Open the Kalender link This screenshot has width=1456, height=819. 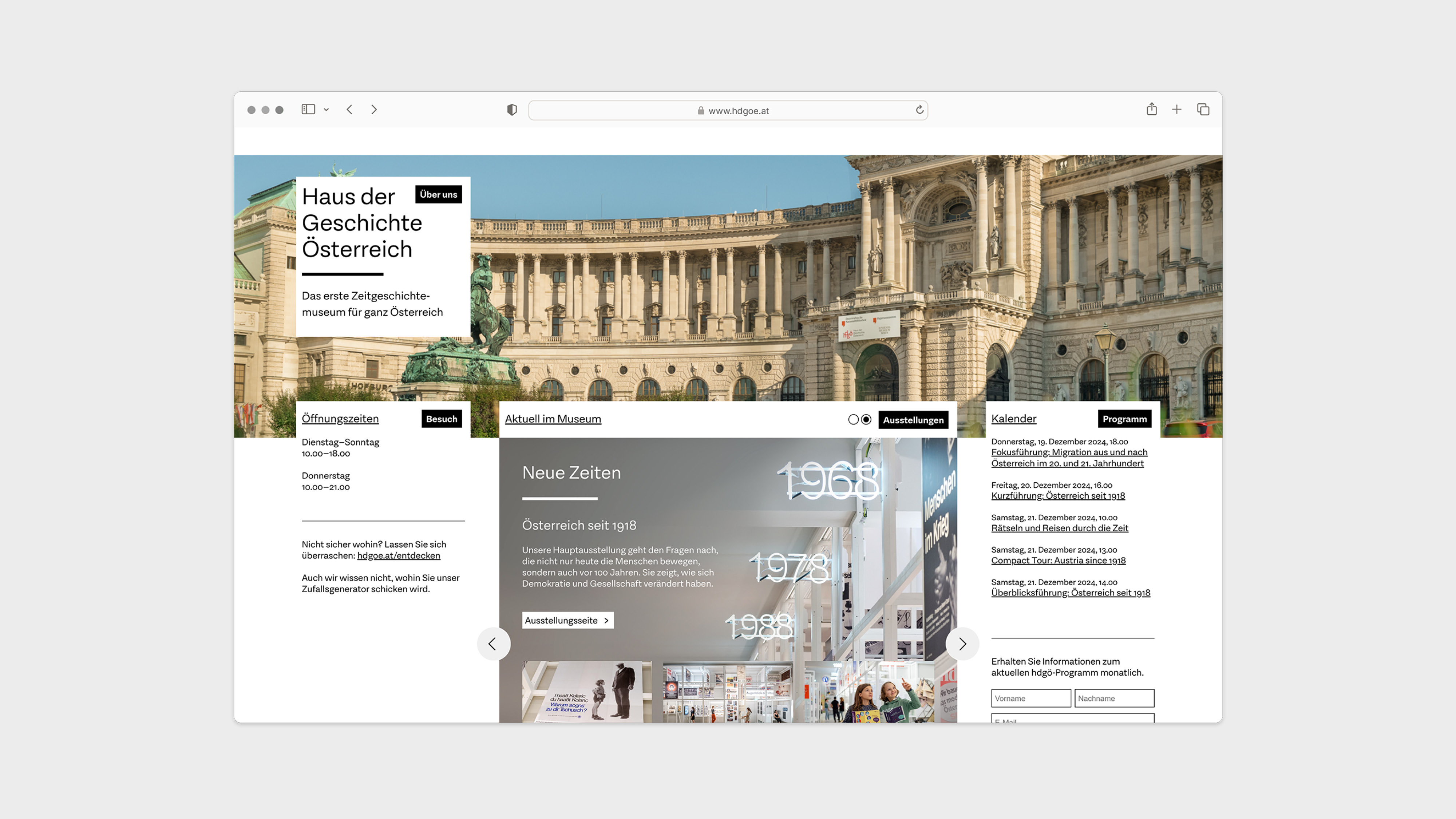pos(1013,419)
